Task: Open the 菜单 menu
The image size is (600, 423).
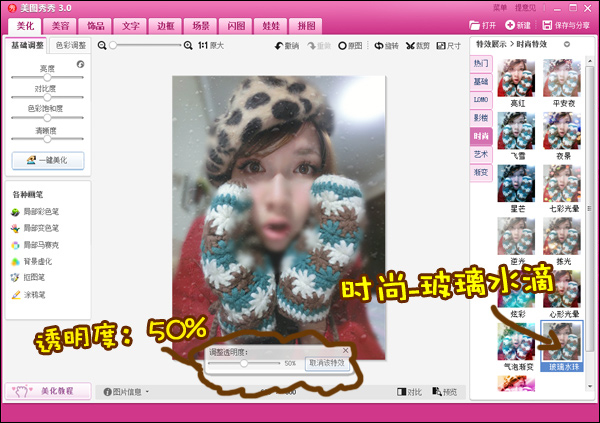Action: coord(500,8)
